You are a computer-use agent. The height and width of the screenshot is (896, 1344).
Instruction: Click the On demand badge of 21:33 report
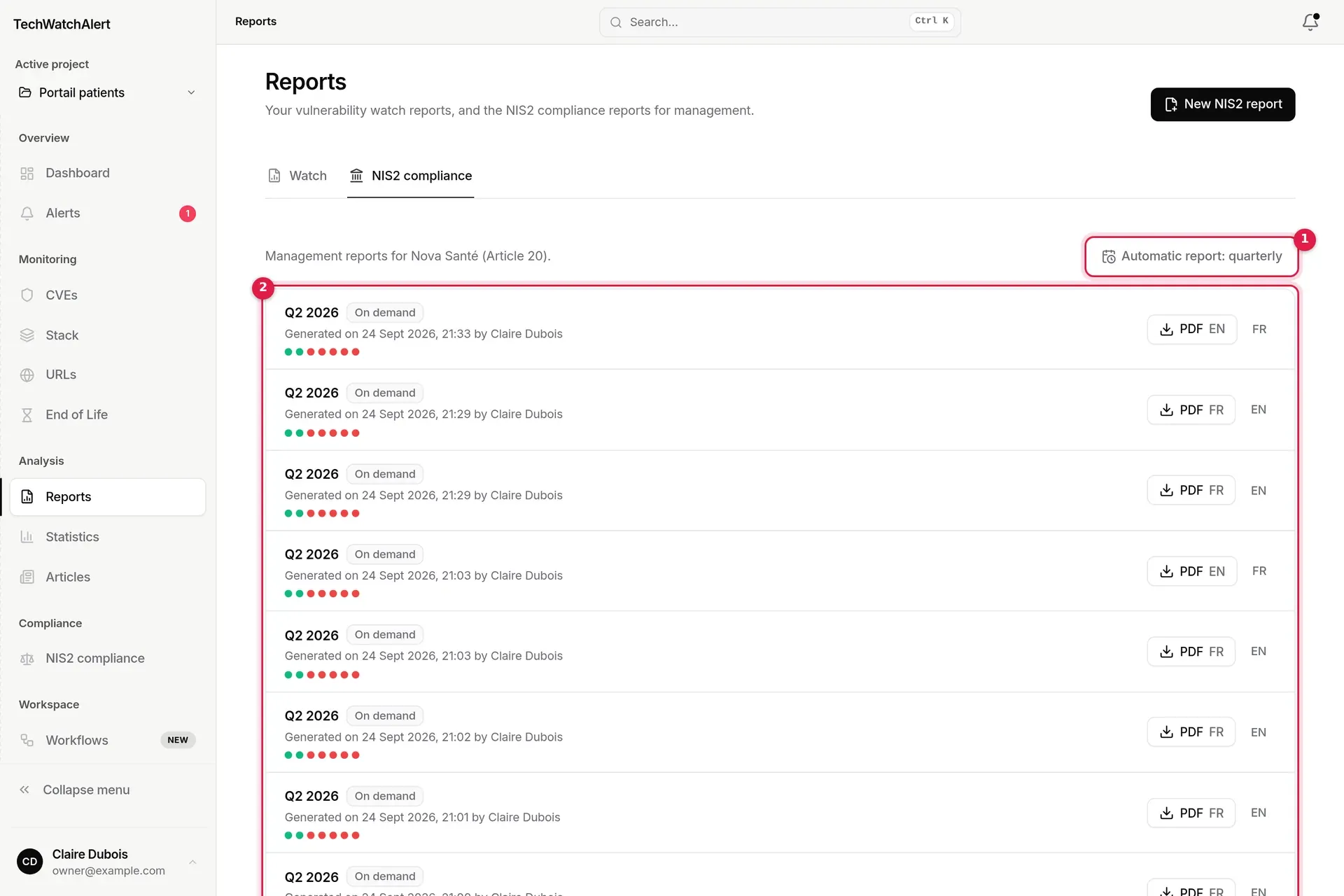tap(385, 313)
